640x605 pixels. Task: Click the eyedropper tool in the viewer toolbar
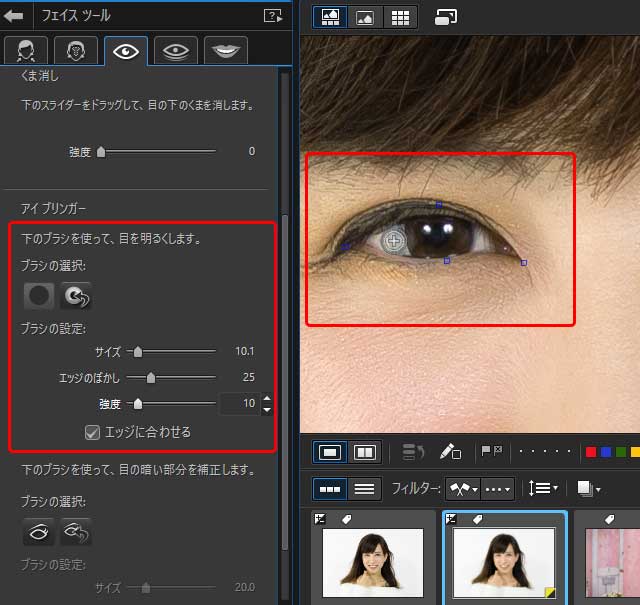[450, 452]
